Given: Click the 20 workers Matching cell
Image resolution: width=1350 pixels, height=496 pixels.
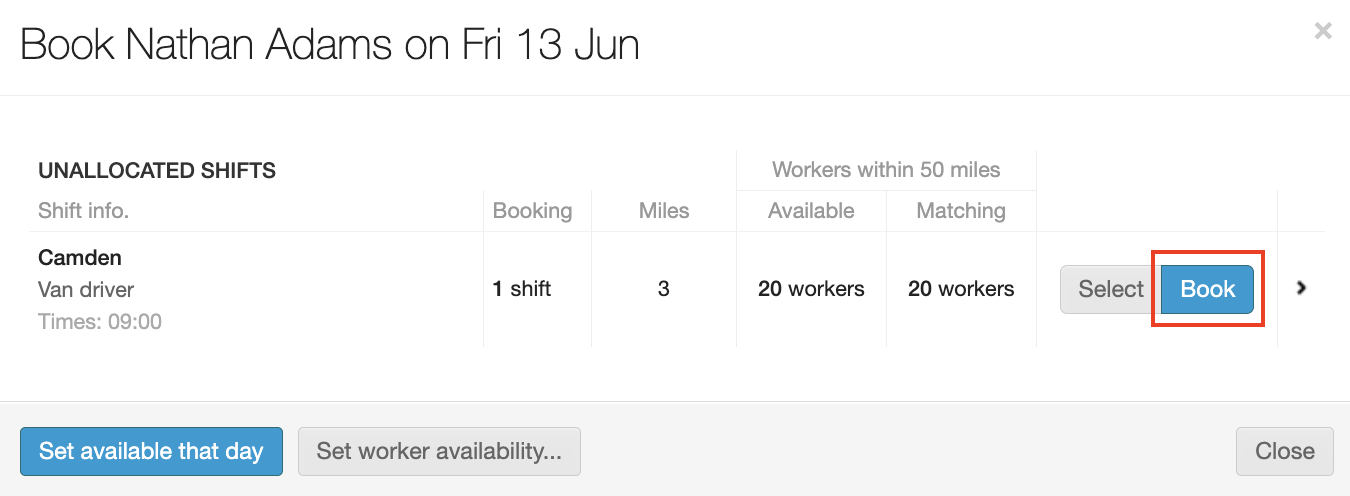Looking at the screenshot, I should tap(961, 289).
